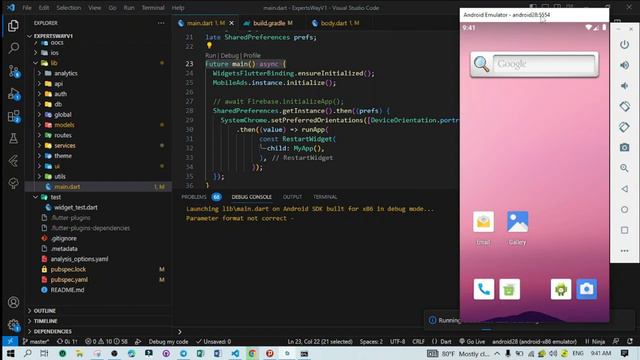The image size is (640, 360).
Task: Open analysis_options.yaml in the explorer
Action: tap(79, 259)
